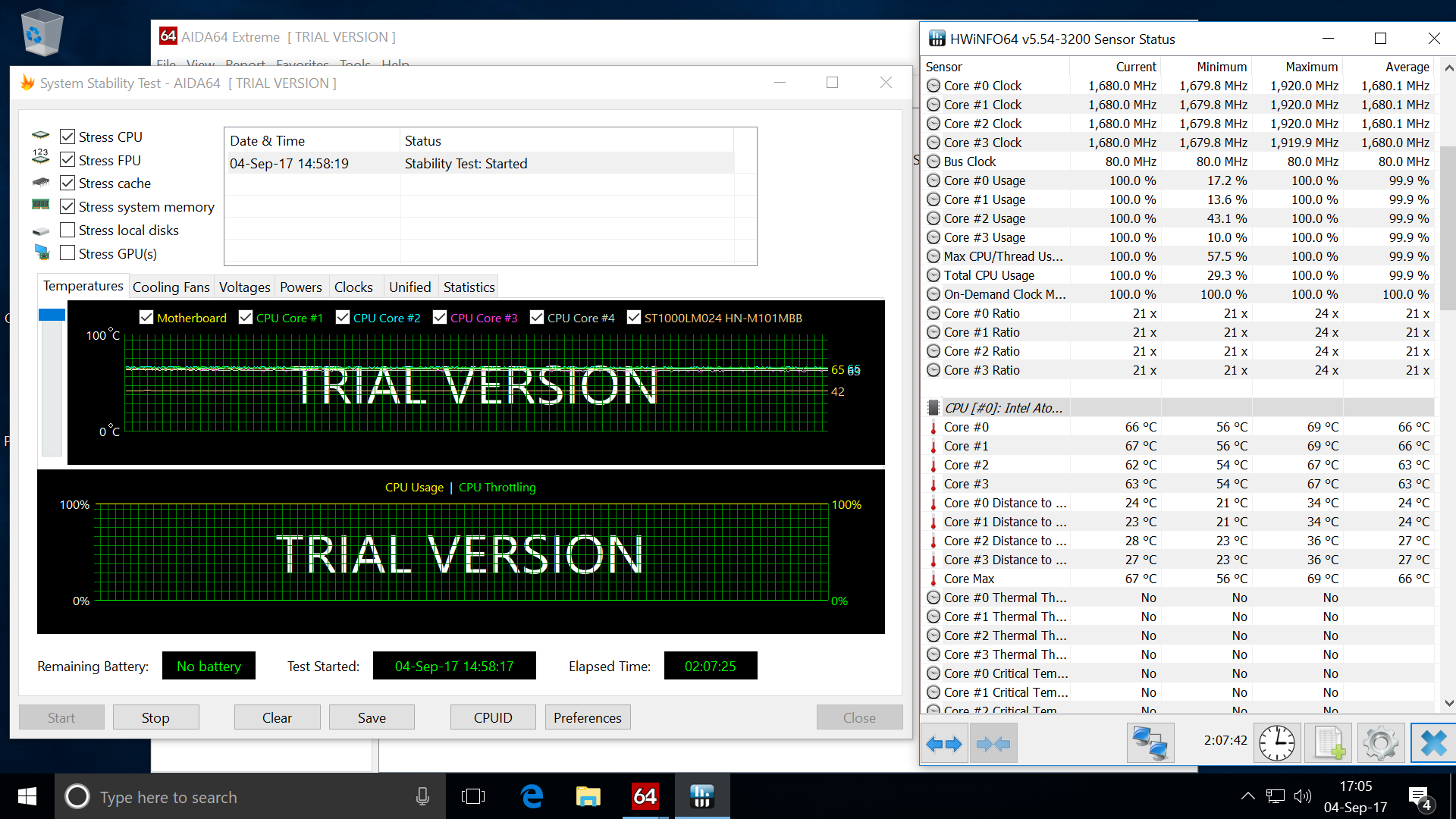Click Maximum column header in HWiNFO
The image size is (1456, 819).
[1298, 67]
